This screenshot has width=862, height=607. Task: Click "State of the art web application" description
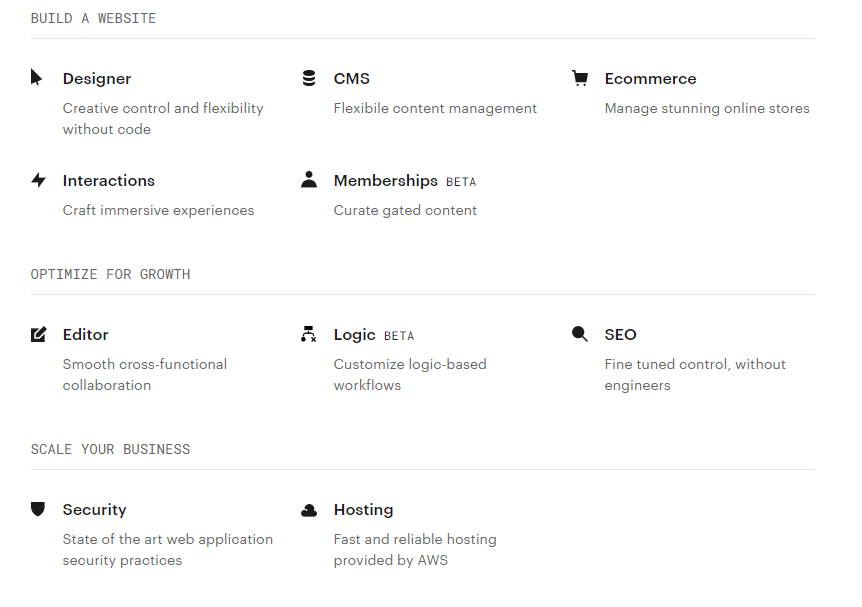(x=168, y=539)
